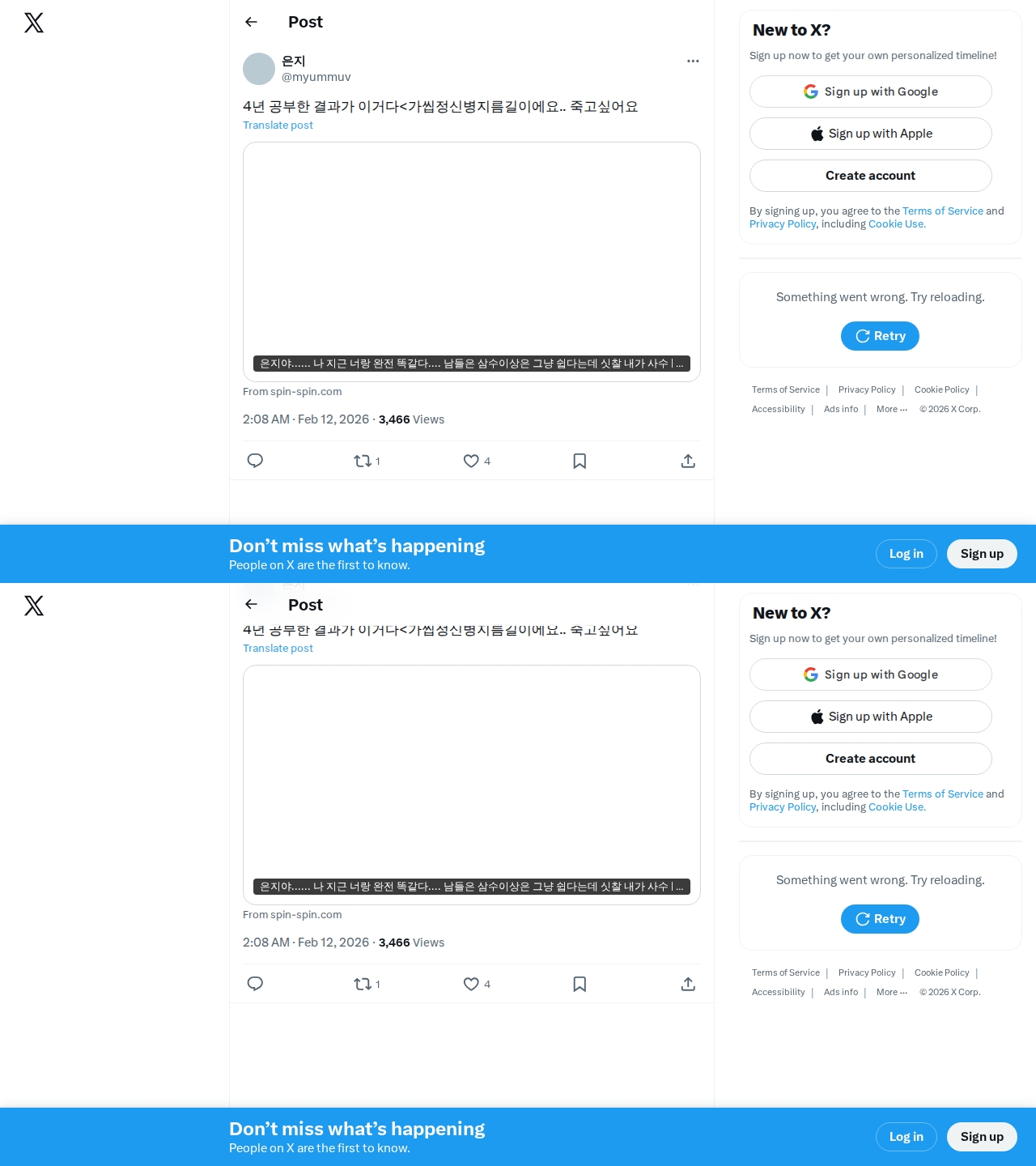Expand the lower More footer menu
1036x1166 pixels.
pyautogui.click(x=892, y=992)
